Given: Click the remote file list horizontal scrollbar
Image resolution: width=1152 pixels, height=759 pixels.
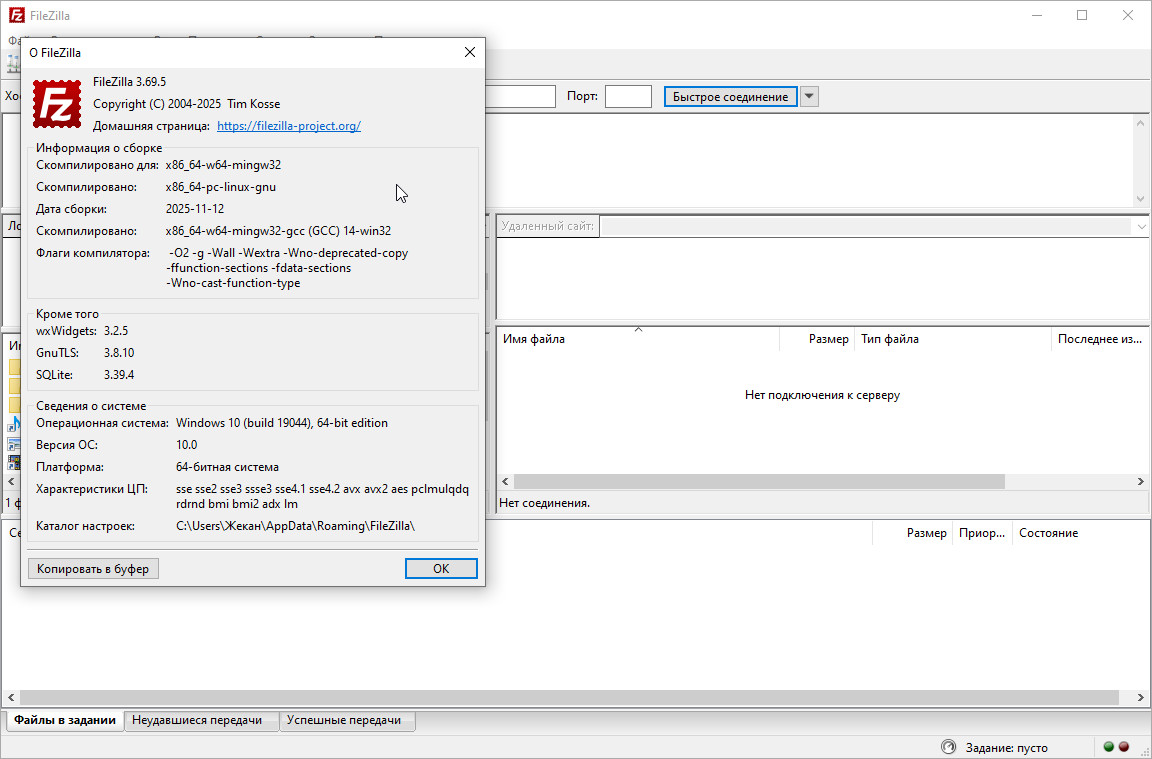Looking at the screenshot, I should tap(759, 481).
